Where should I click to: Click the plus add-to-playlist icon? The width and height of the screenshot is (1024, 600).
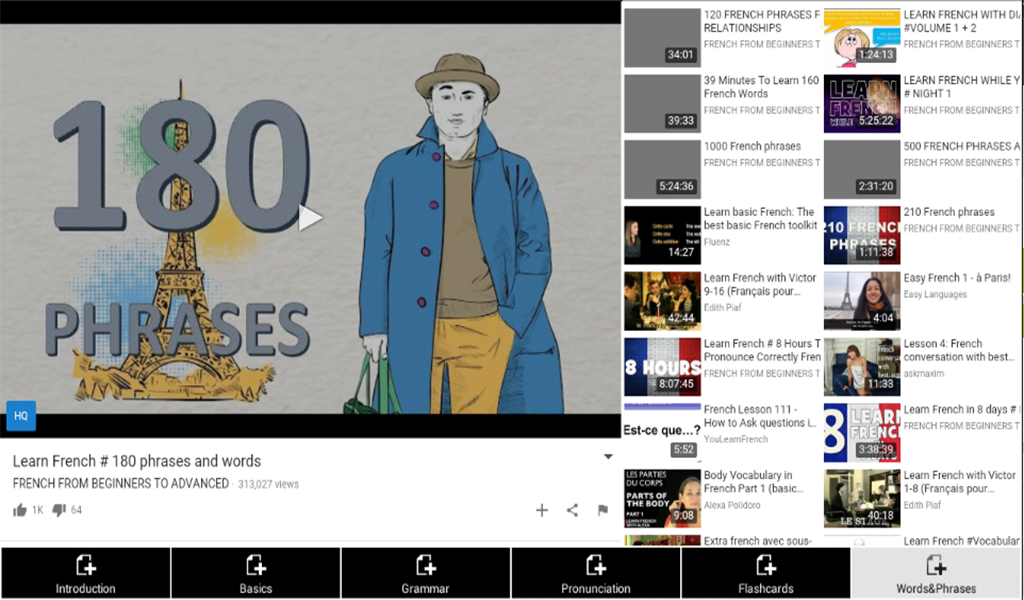[x=541, y=510]
